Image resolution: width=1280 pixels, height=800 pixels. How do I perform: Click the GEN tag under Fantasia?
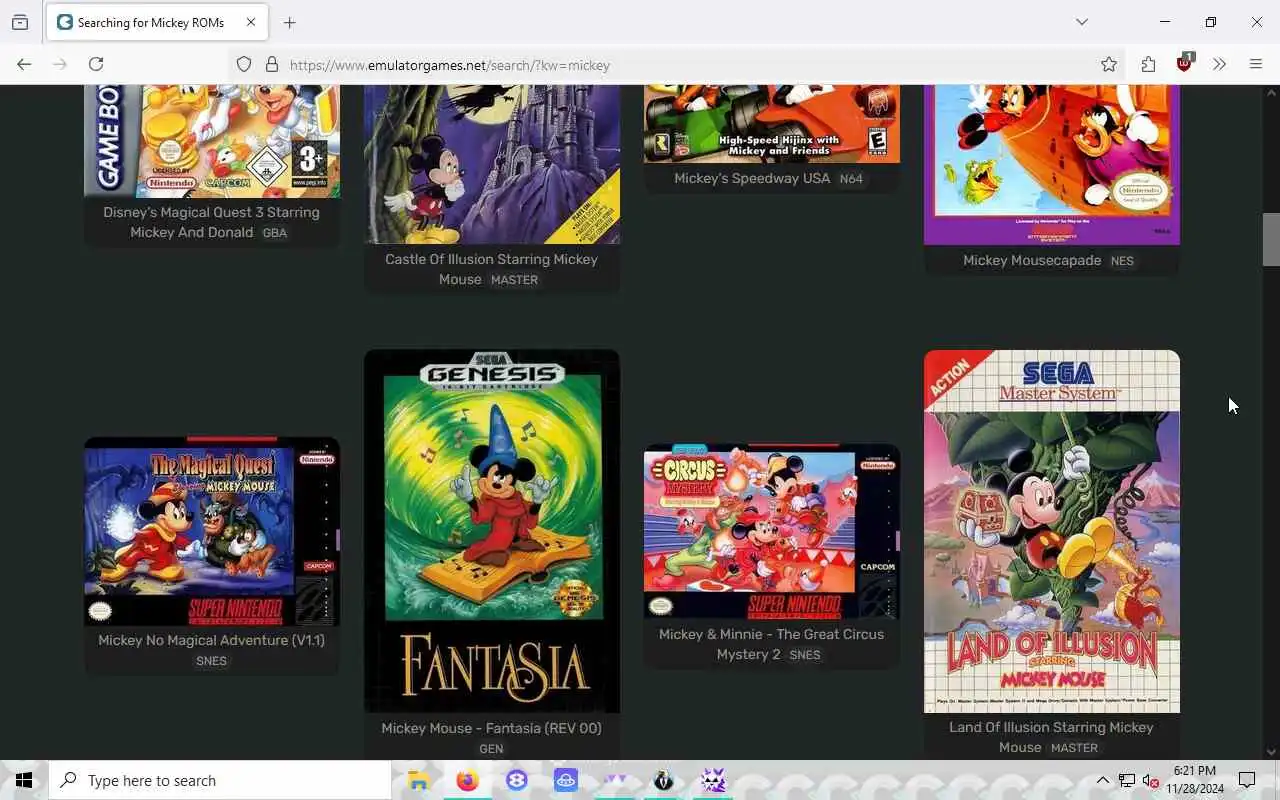[491, 748]
